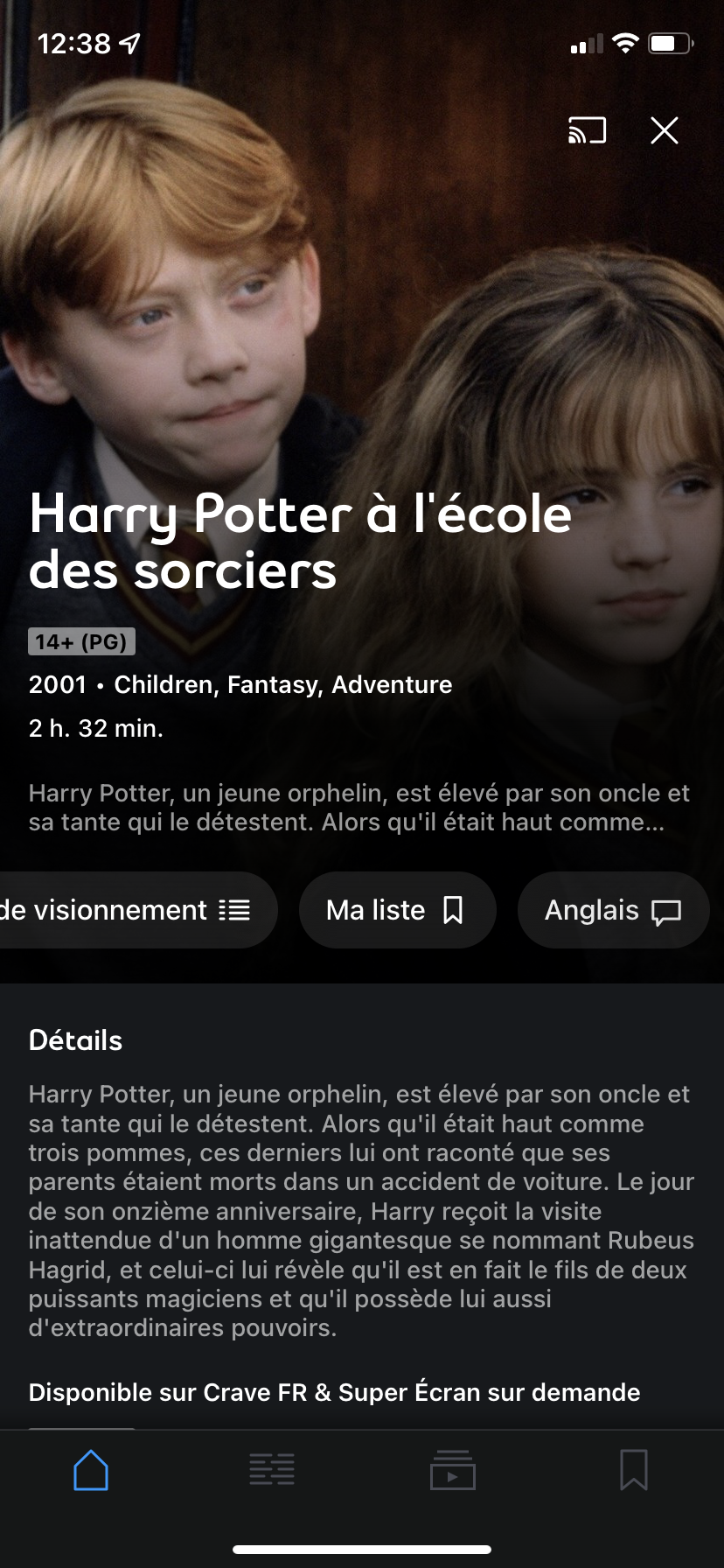Open the Home tab in bottom bar

click(91, 1469)
